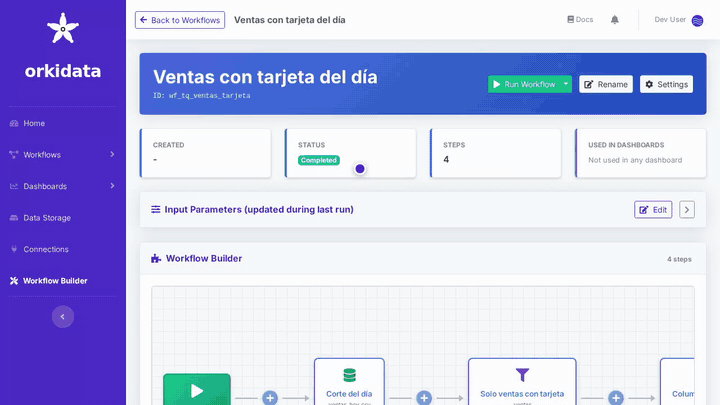Image resolution: width=720 pixels, height=405 pixels.
Task: Select the Corte del día node
Action: (349, 382)
